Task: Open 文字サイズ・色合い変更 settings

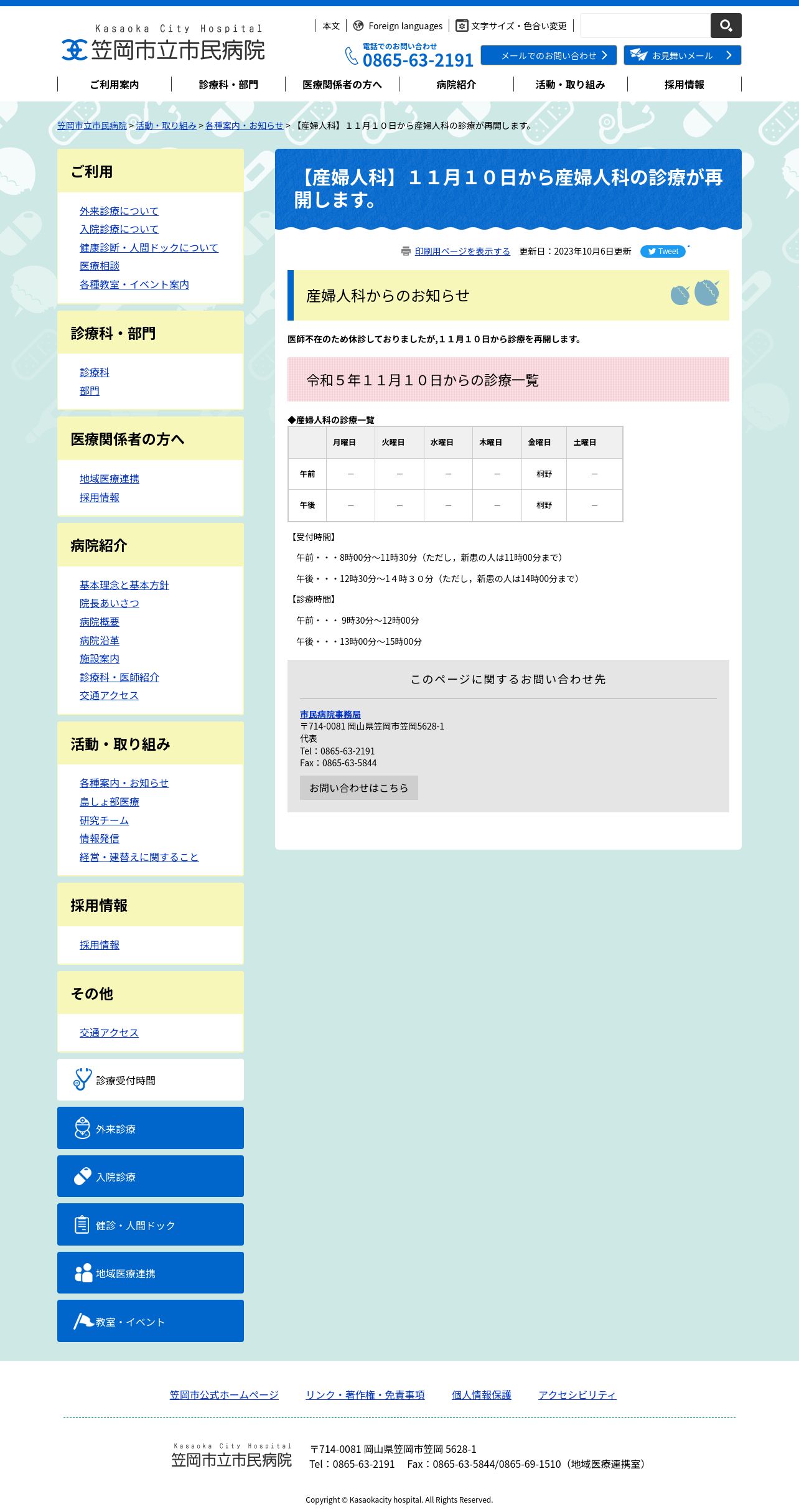Action: tap(519, 26)
